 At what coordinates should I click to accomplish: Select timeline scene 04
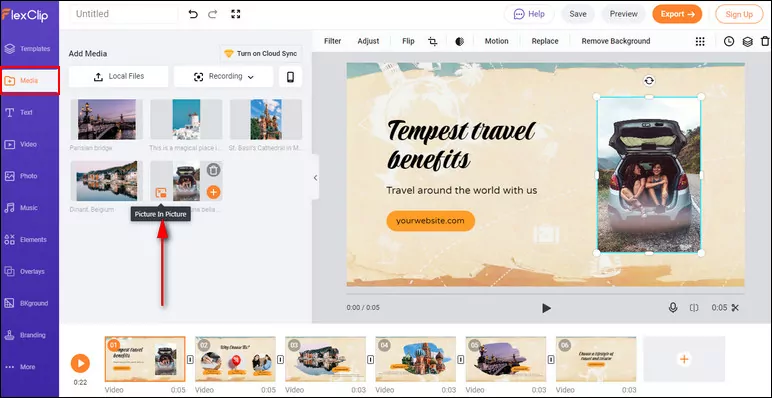[416, 359]
